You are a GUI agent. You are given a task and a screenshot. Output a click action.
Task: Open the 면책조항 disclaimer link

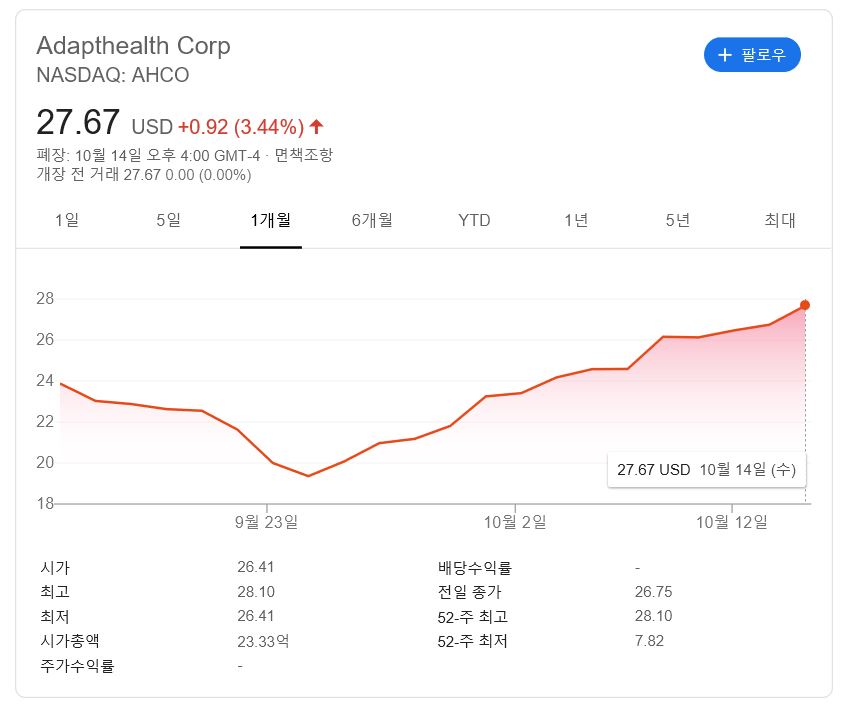point(304,156)
